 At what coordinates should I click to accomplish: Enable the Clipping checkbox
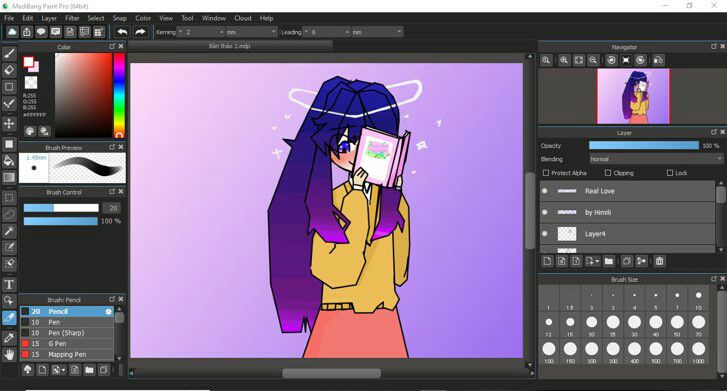coord(608,173)
